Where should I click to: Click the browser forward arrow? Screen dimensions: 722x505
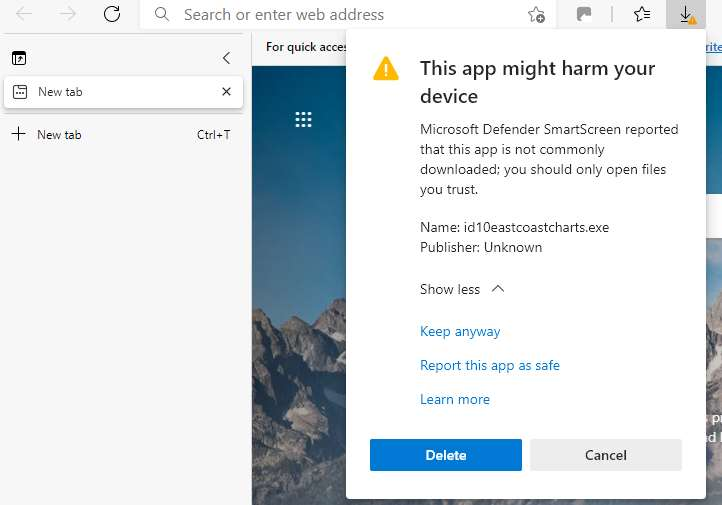coord(67,14)
